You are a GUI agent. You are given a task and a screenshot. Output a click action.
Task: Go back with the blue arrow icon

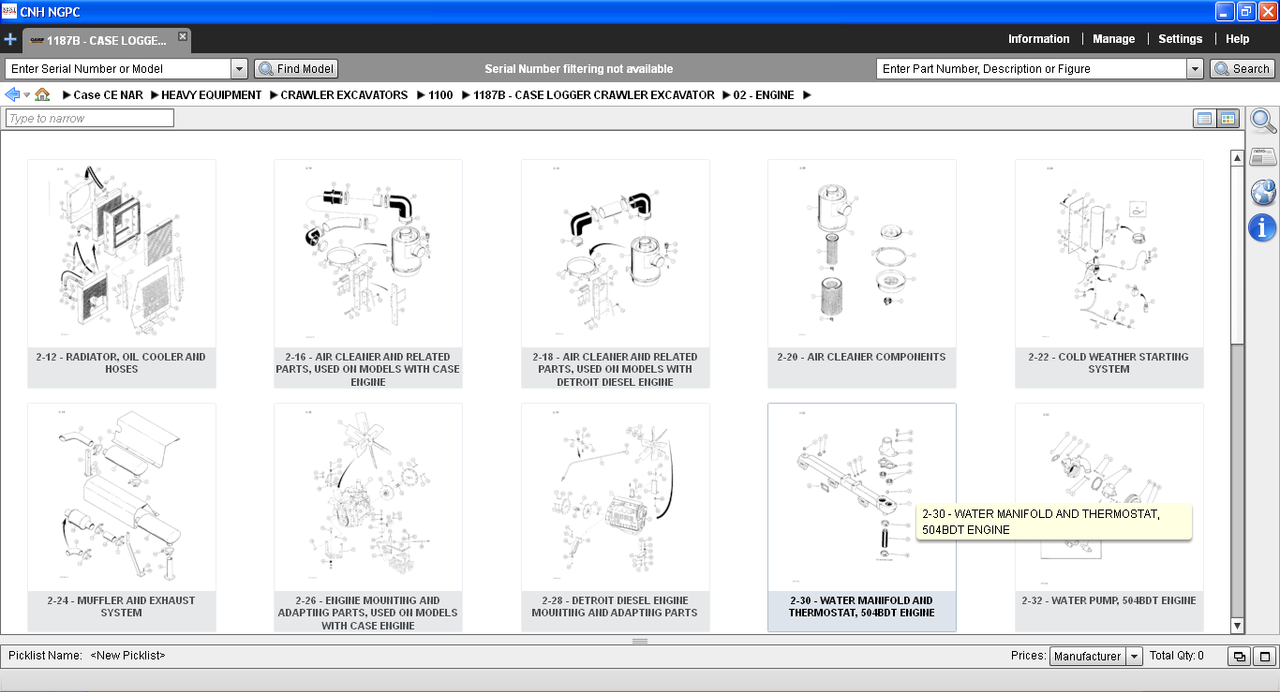[12, 95]
